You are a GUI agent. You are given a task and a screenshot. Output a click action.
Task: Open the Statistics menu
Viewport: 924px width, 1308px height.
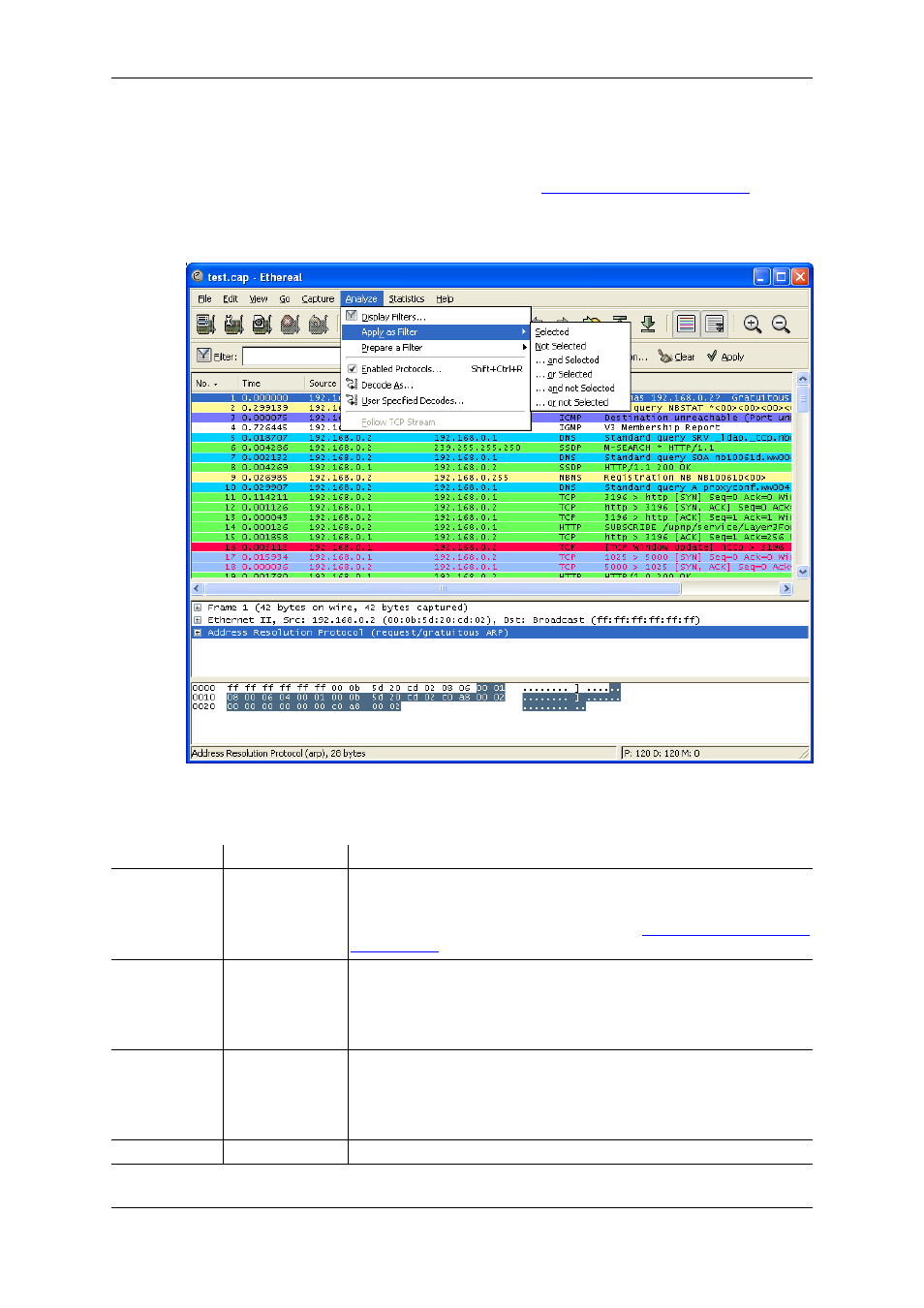407,298
